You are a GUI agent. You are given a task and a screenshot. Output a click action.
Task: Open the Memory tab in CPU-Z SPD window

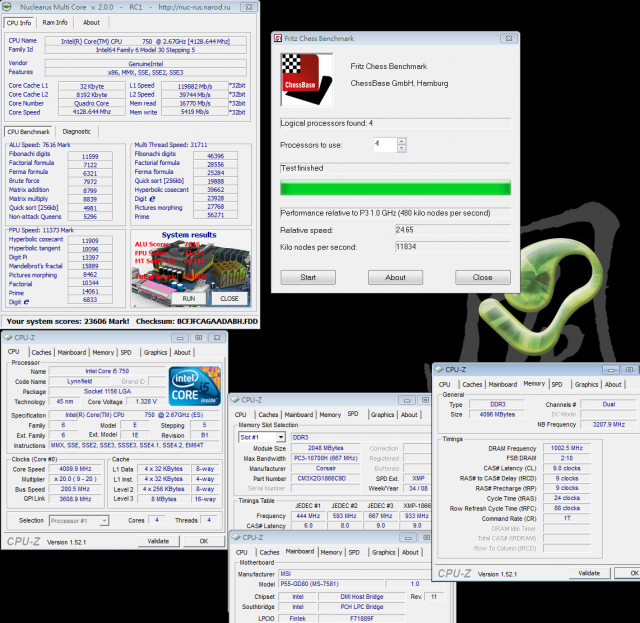(x=330, y=414)
